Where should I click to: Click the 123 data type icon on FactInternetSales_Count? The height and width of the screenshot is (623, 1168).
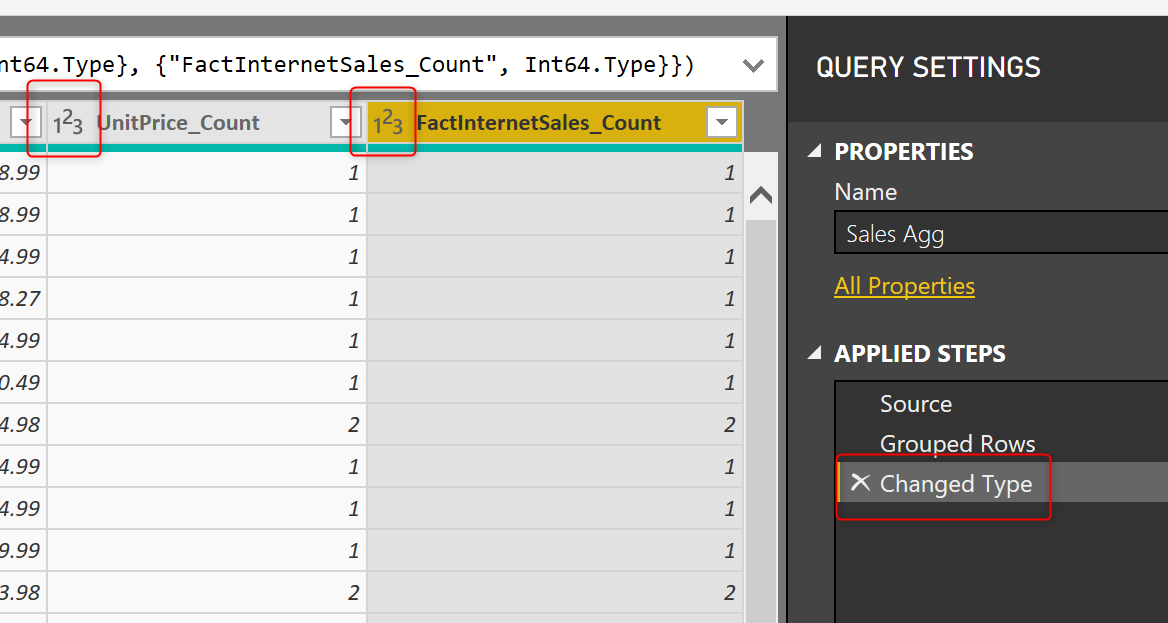point(386,122)
